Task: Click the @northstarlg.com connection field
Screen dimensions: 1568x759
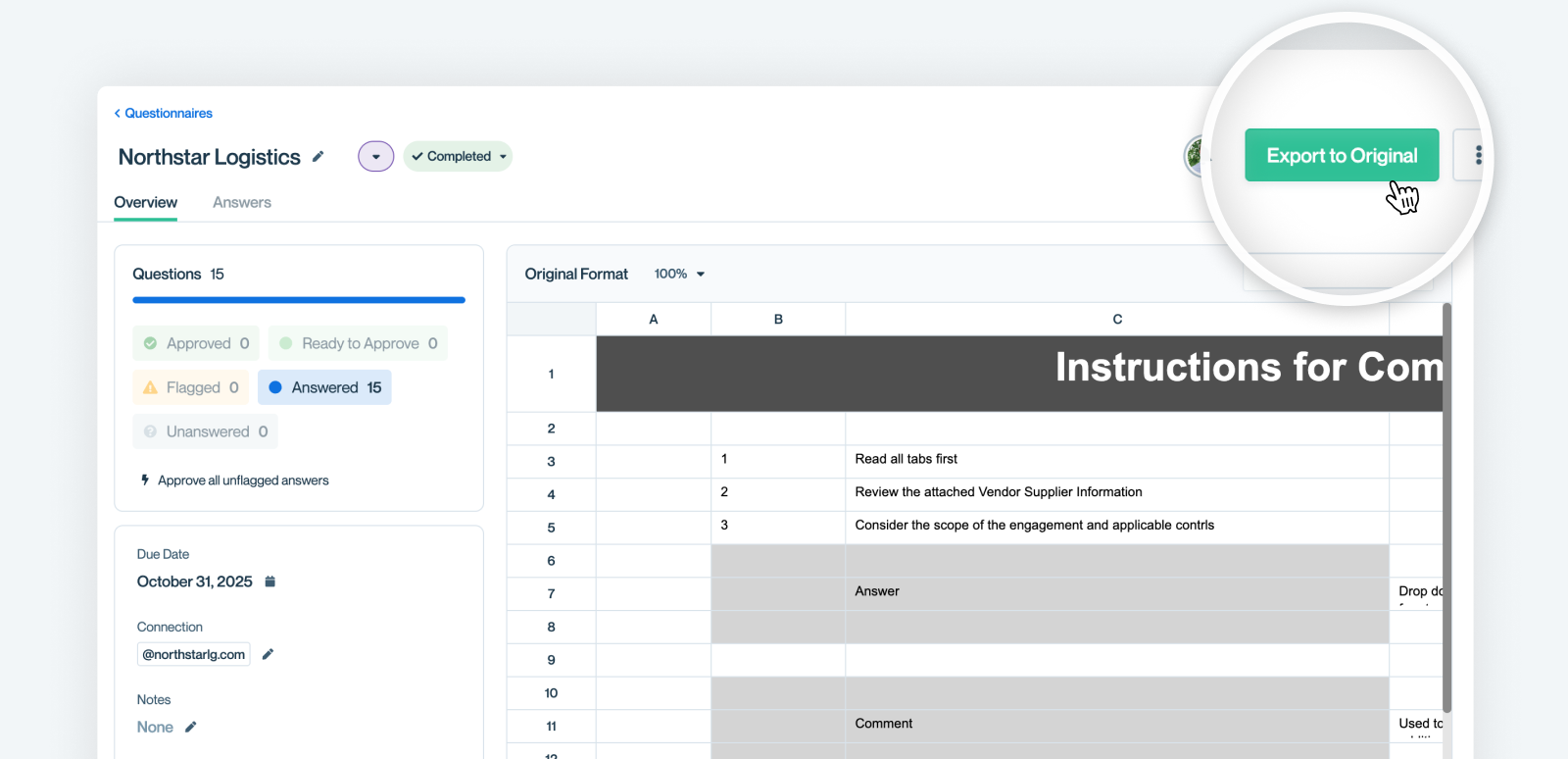Action: pos(194,654)
